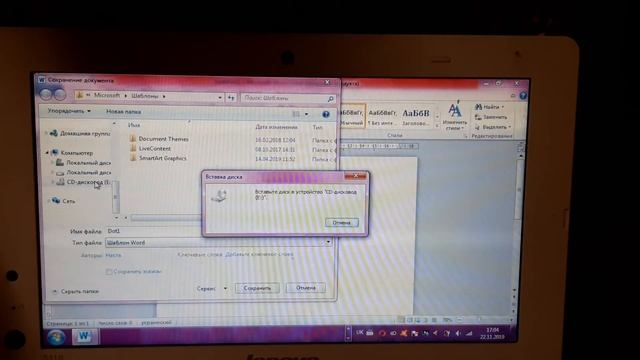The height and width of the screenshot is (360, 640).
Task: Toggle the Сохранять эскизы checkbox
Action: (109, 271)
